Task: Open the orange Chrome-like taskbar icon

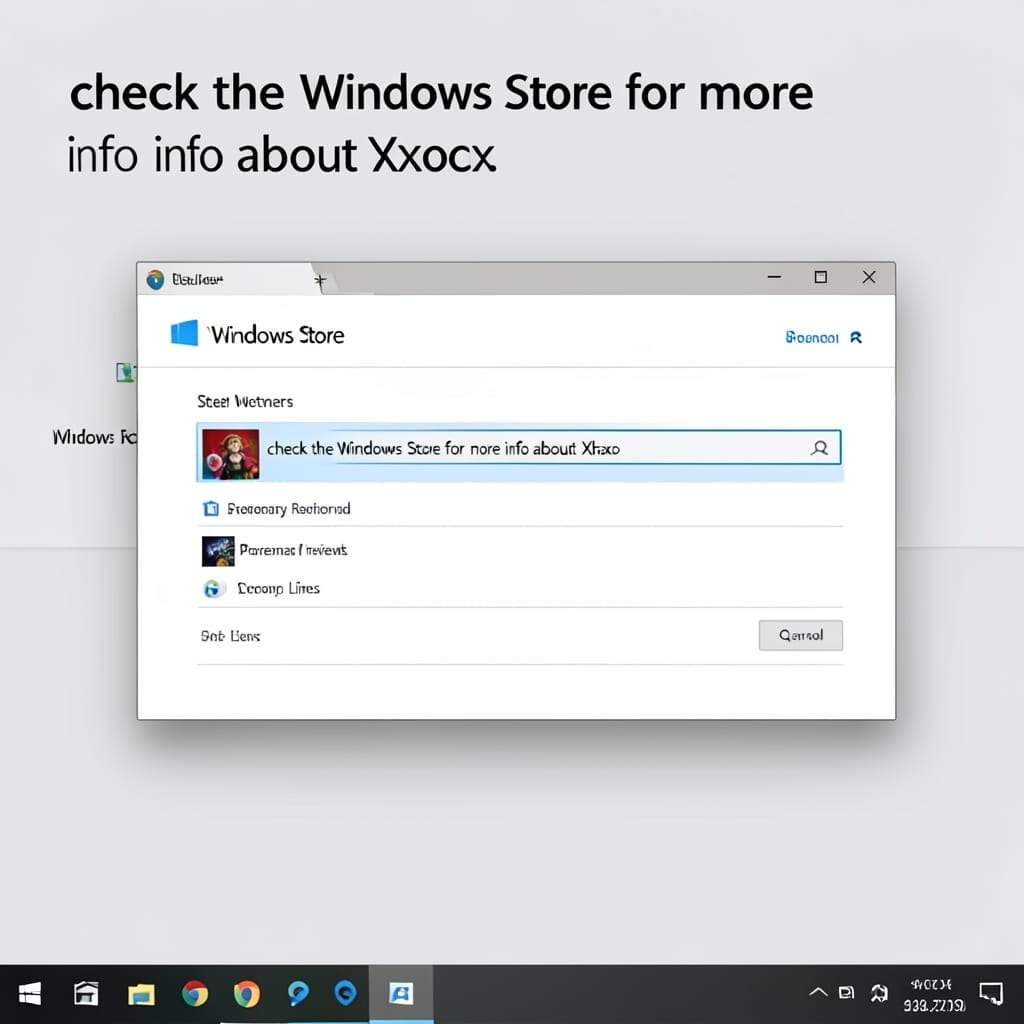Action: click(x=247, y=994)
